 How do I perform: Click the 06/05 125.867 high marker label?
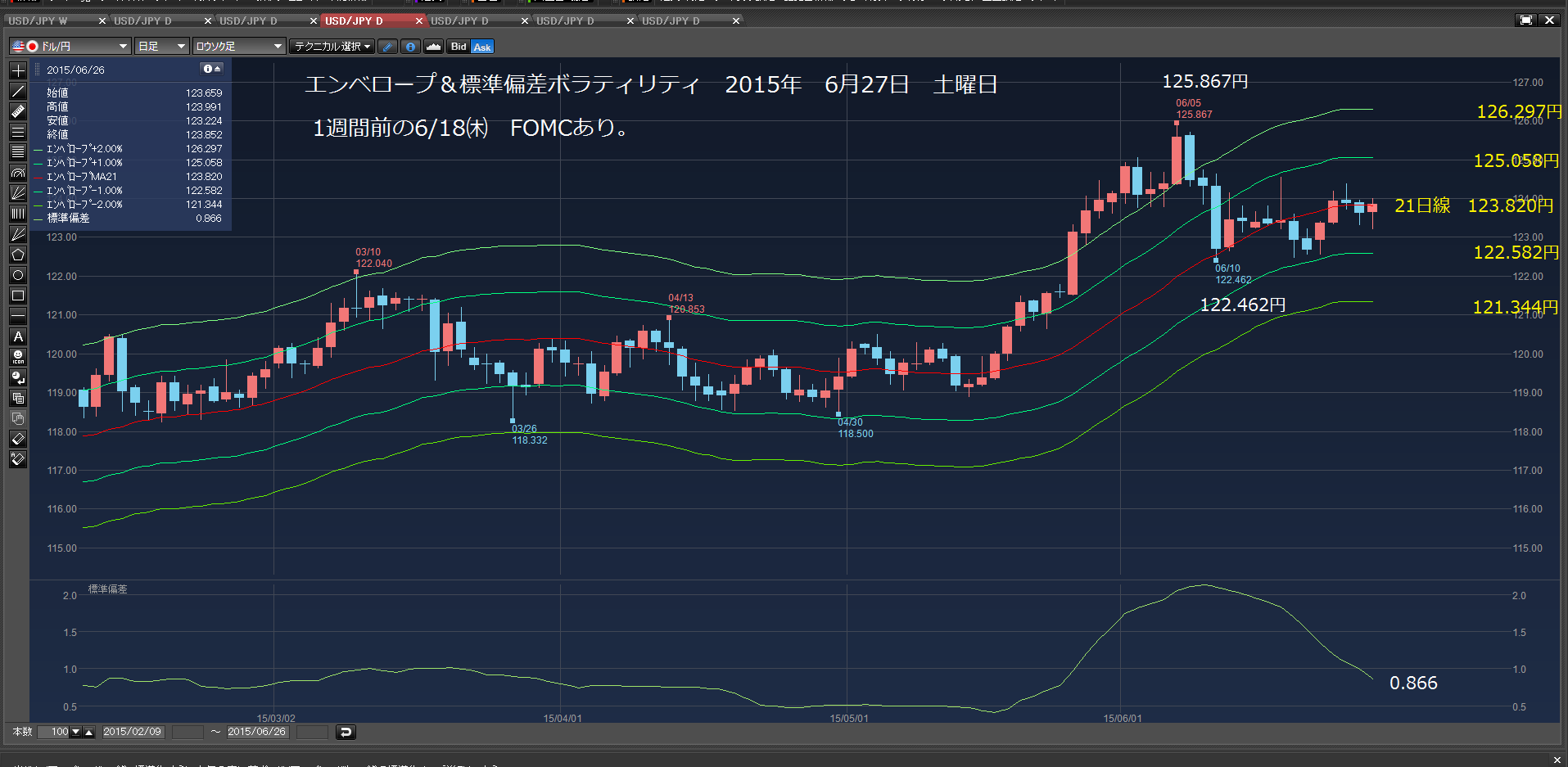[x=1194, y=109]
